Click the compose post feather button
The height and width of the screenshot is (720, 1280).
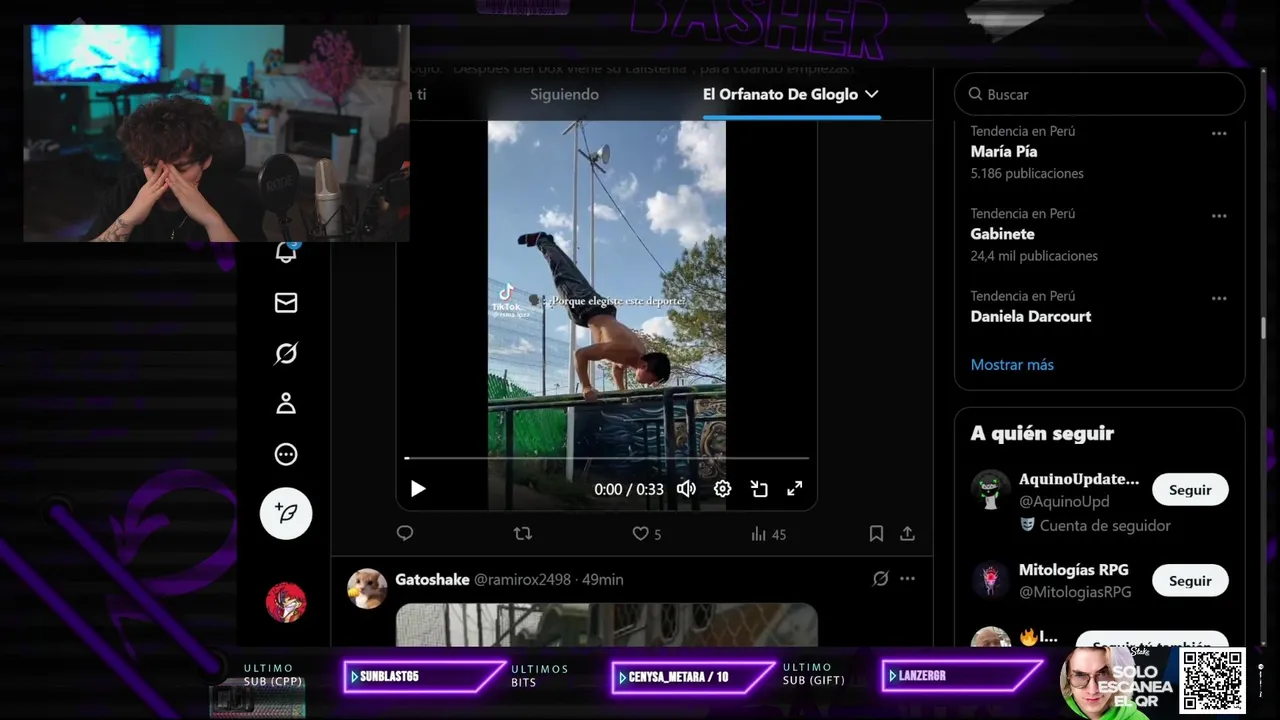(286, 513)
